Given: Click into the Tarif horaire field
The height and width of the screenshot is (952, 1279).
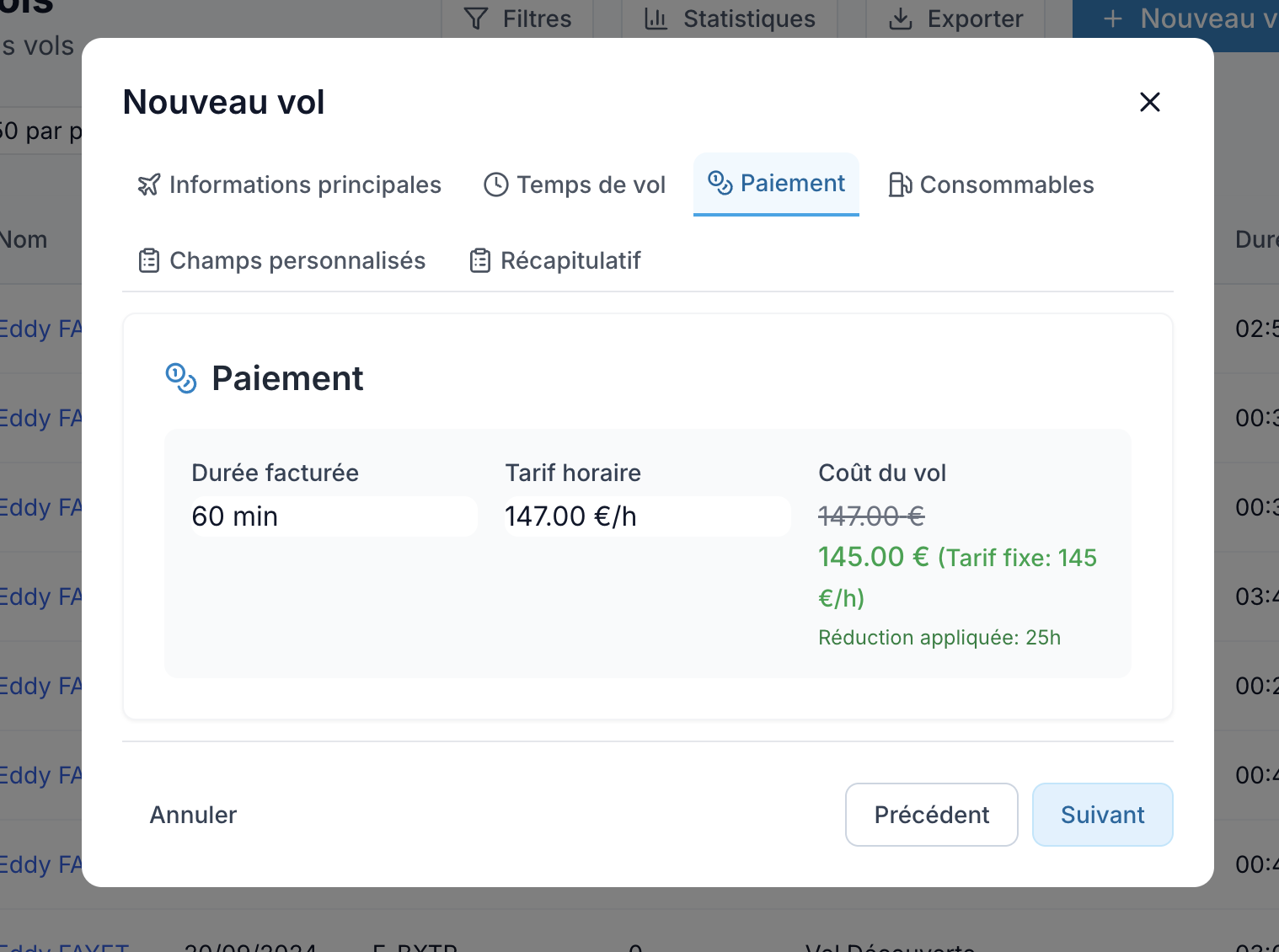Looking at the screenshot, I should (646, 516).
